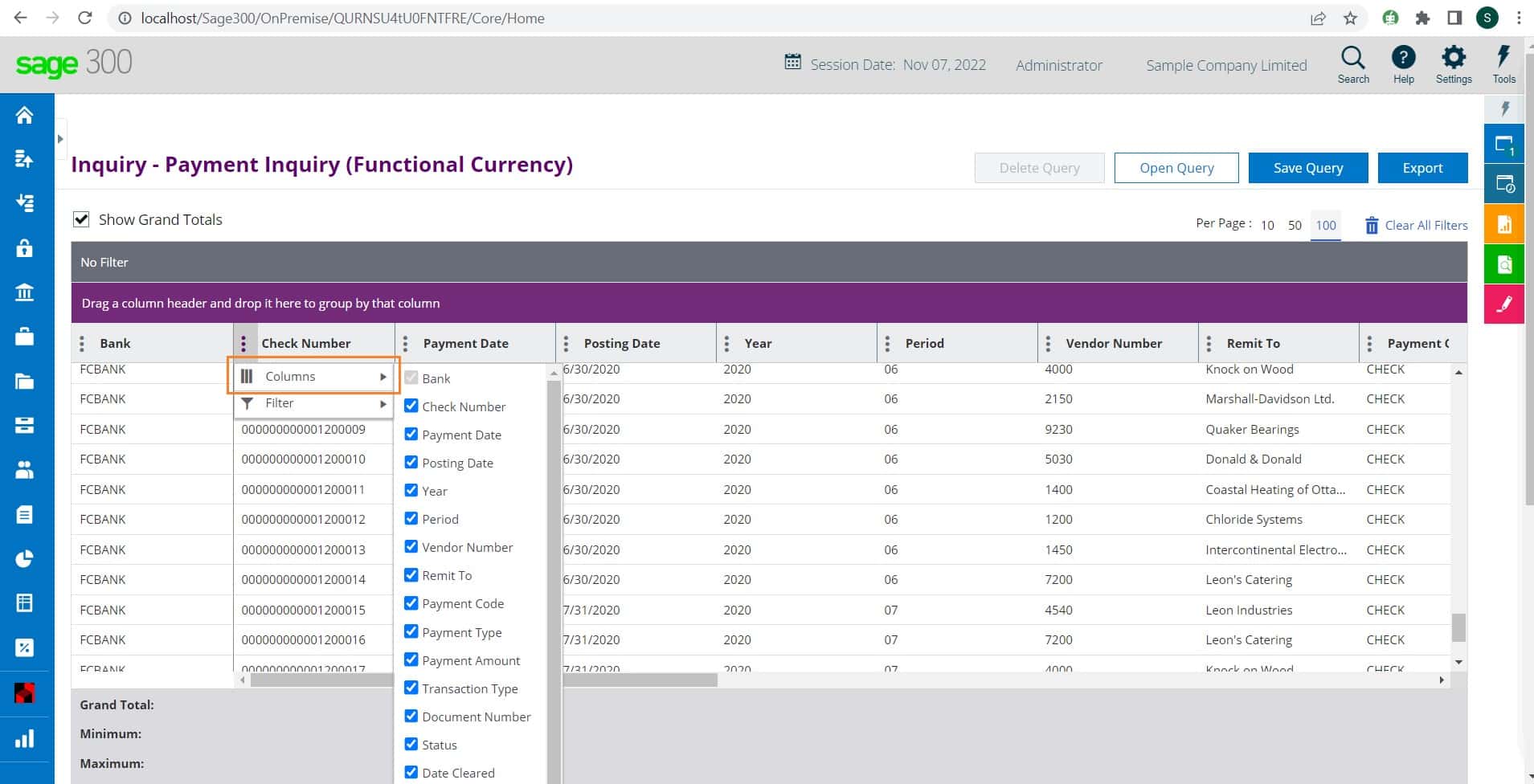Image resolution: width=1534 pixels, height=784 pixels.
Task: Open Help question mark icon
Action: click(1403, 58)
